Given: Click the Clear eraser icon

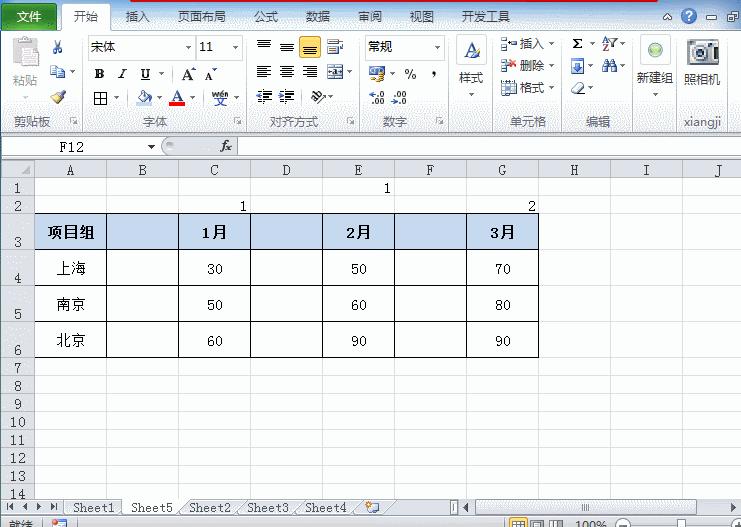Looking at the screenshot, I should tap(577, 88).
